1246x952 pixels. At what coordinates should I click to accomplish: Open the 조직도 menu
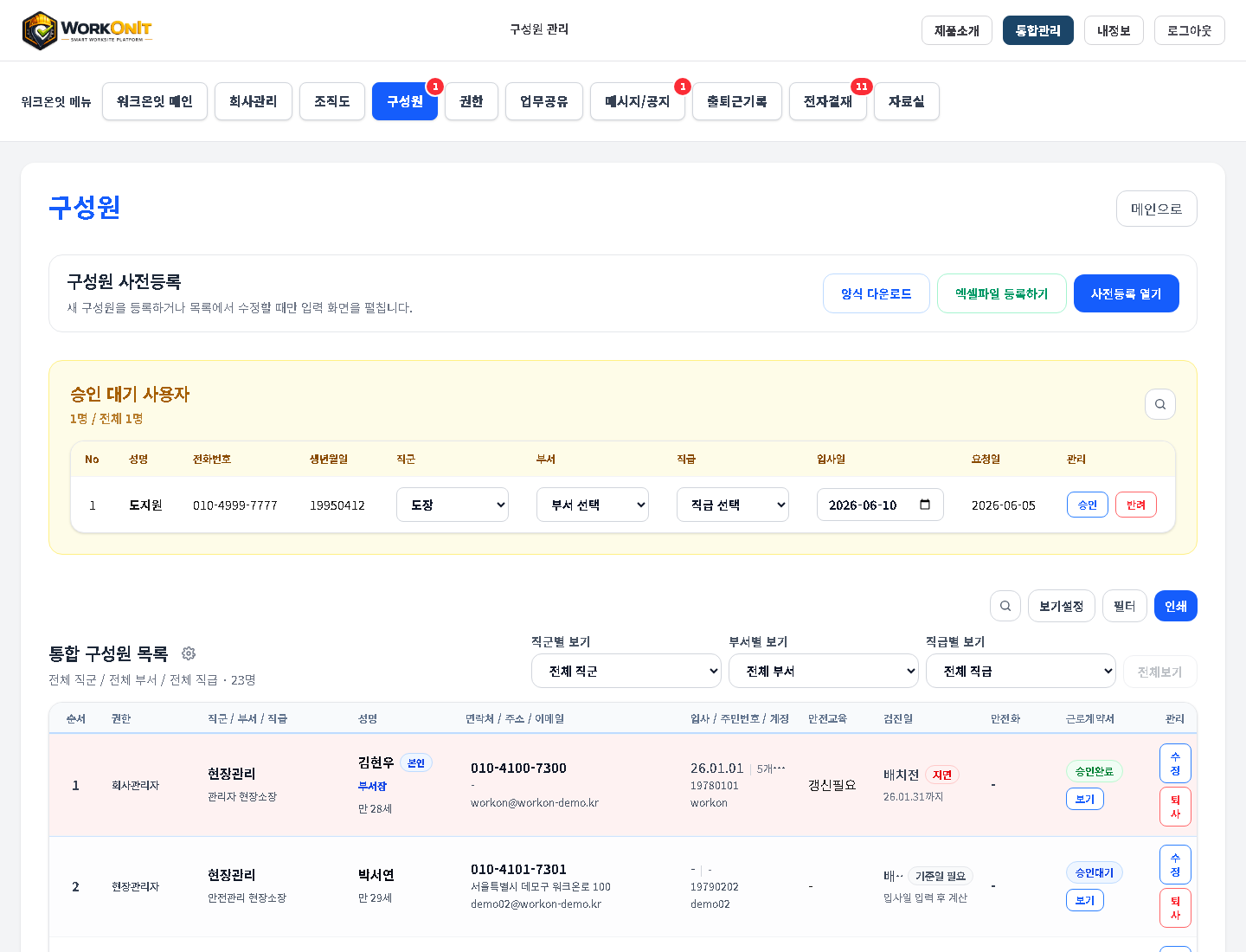(332, 101)
